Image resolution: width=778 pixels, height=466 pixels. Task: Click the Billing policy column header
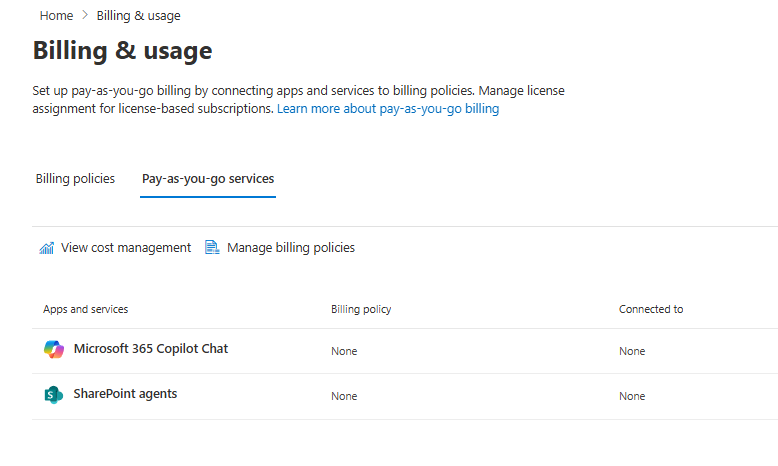coord(361,309)
